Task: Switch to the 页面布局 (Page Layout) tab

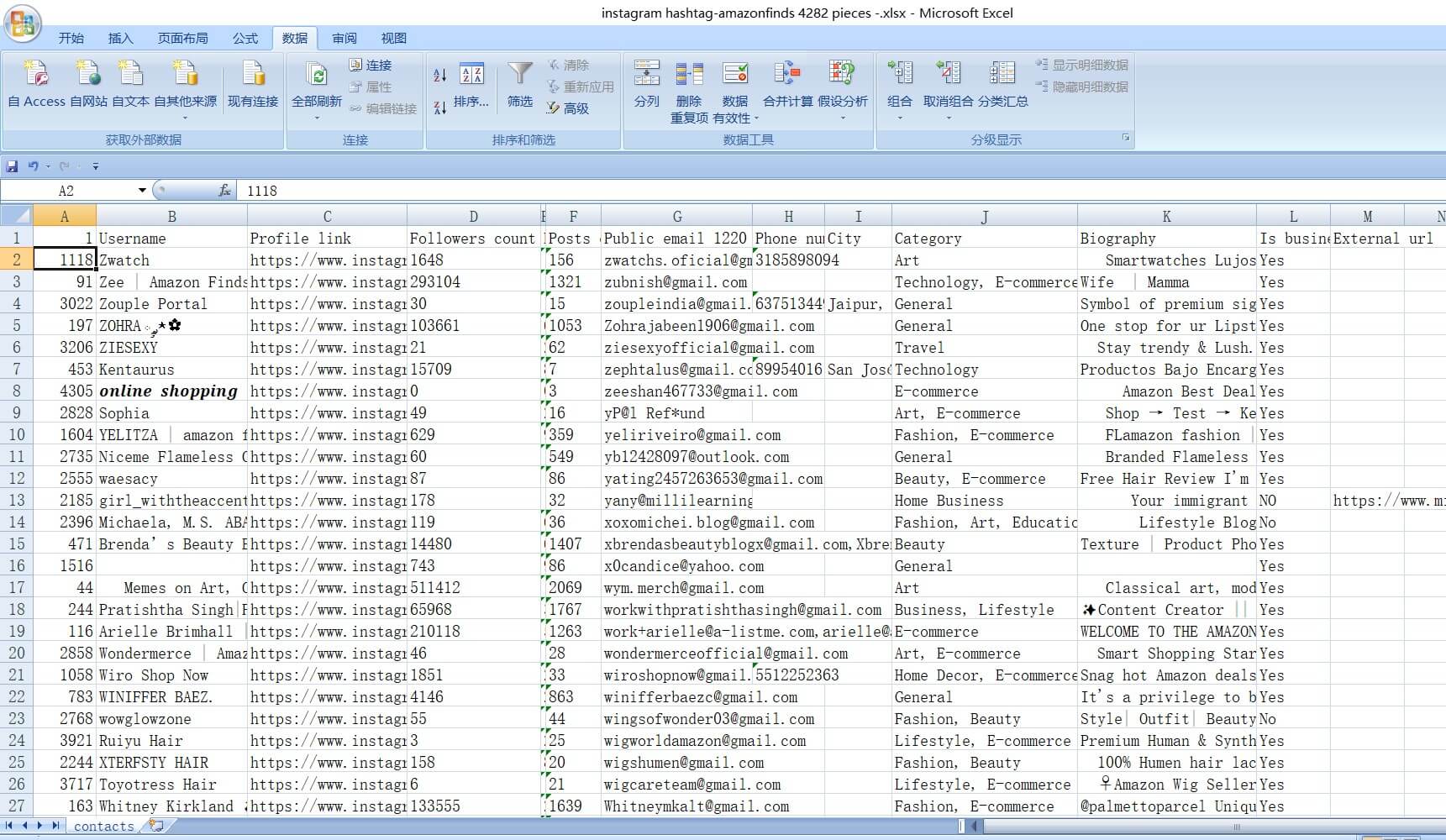Action: coord(183,38)
